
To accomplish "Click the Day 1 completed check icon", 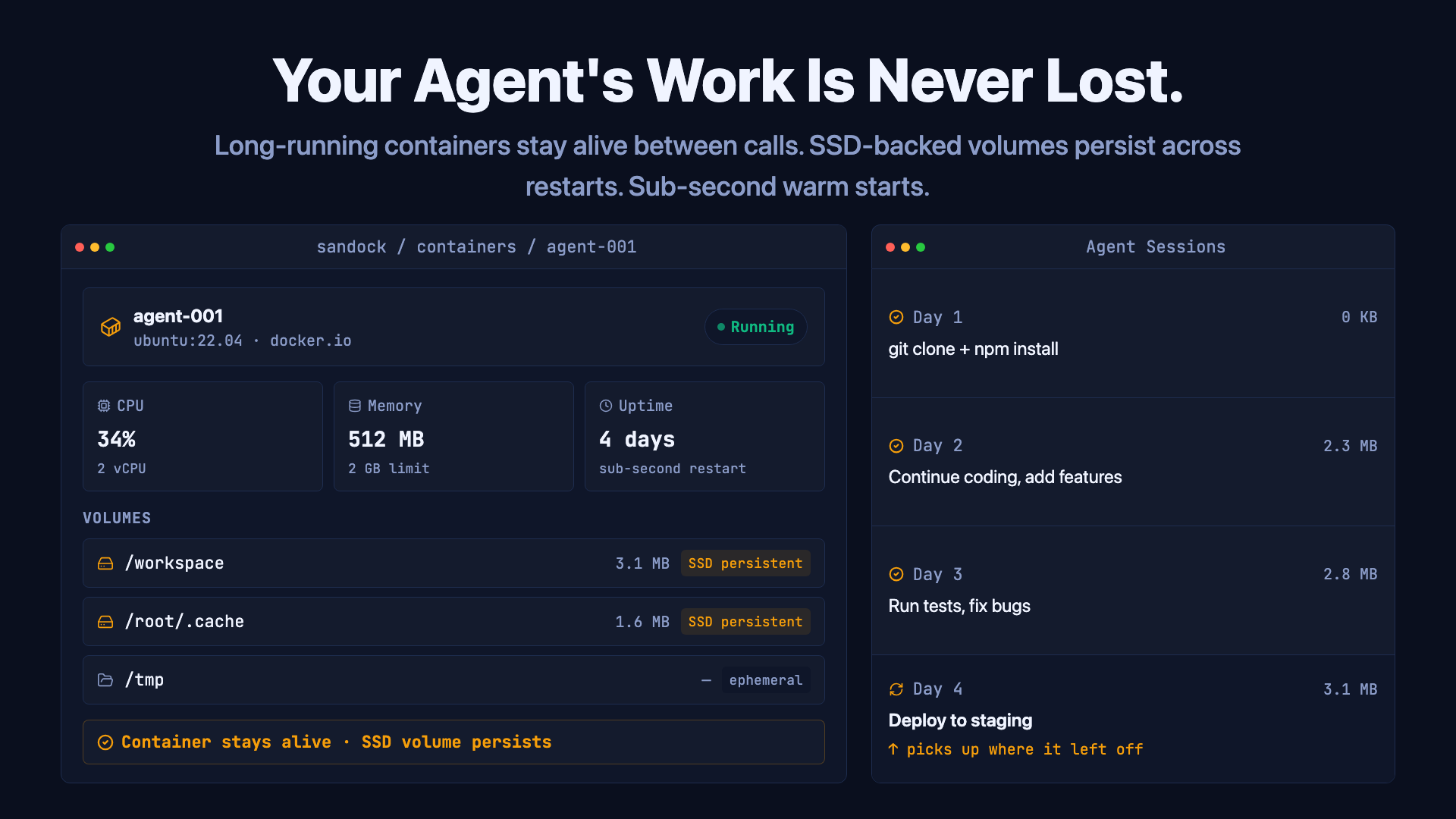I will coord(896,317).
